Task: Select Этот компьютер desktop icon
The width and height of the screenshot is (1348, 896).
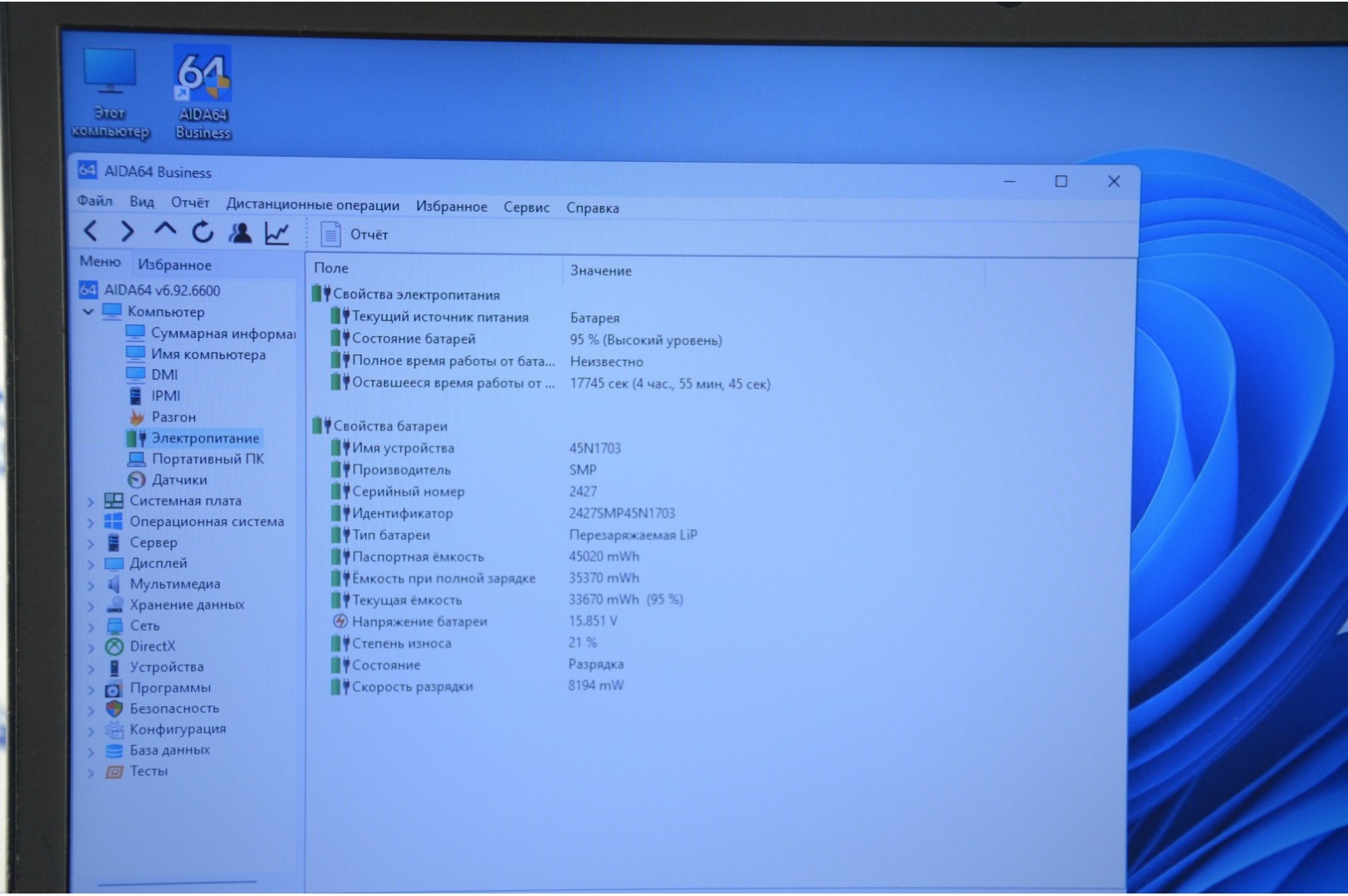Action: 110,93
